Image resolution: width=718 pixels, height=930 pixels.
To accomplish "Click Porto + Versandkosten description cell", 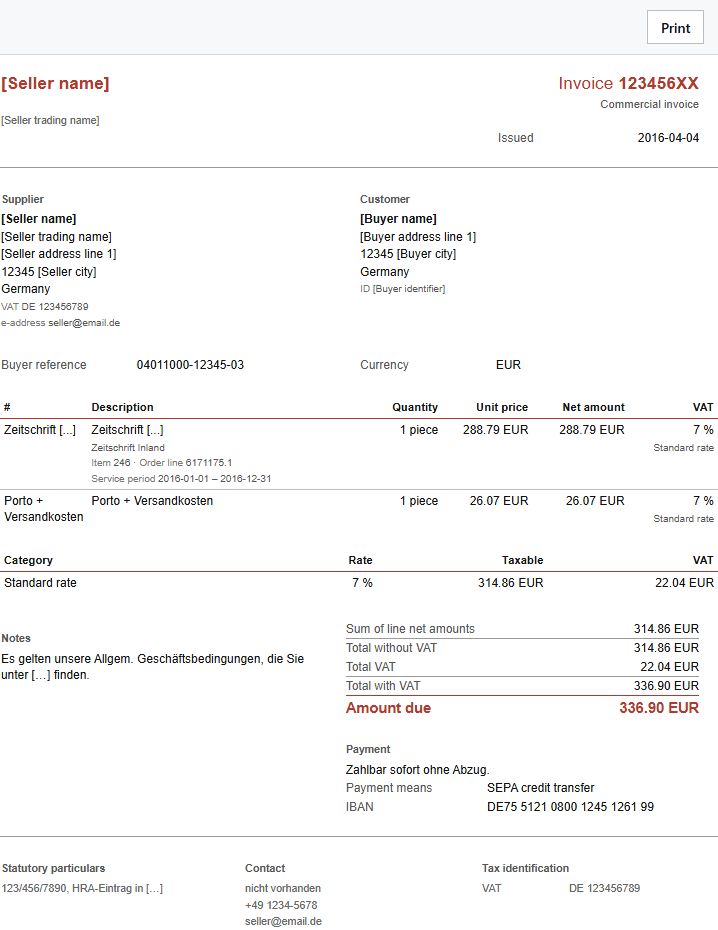I will 152,501.
